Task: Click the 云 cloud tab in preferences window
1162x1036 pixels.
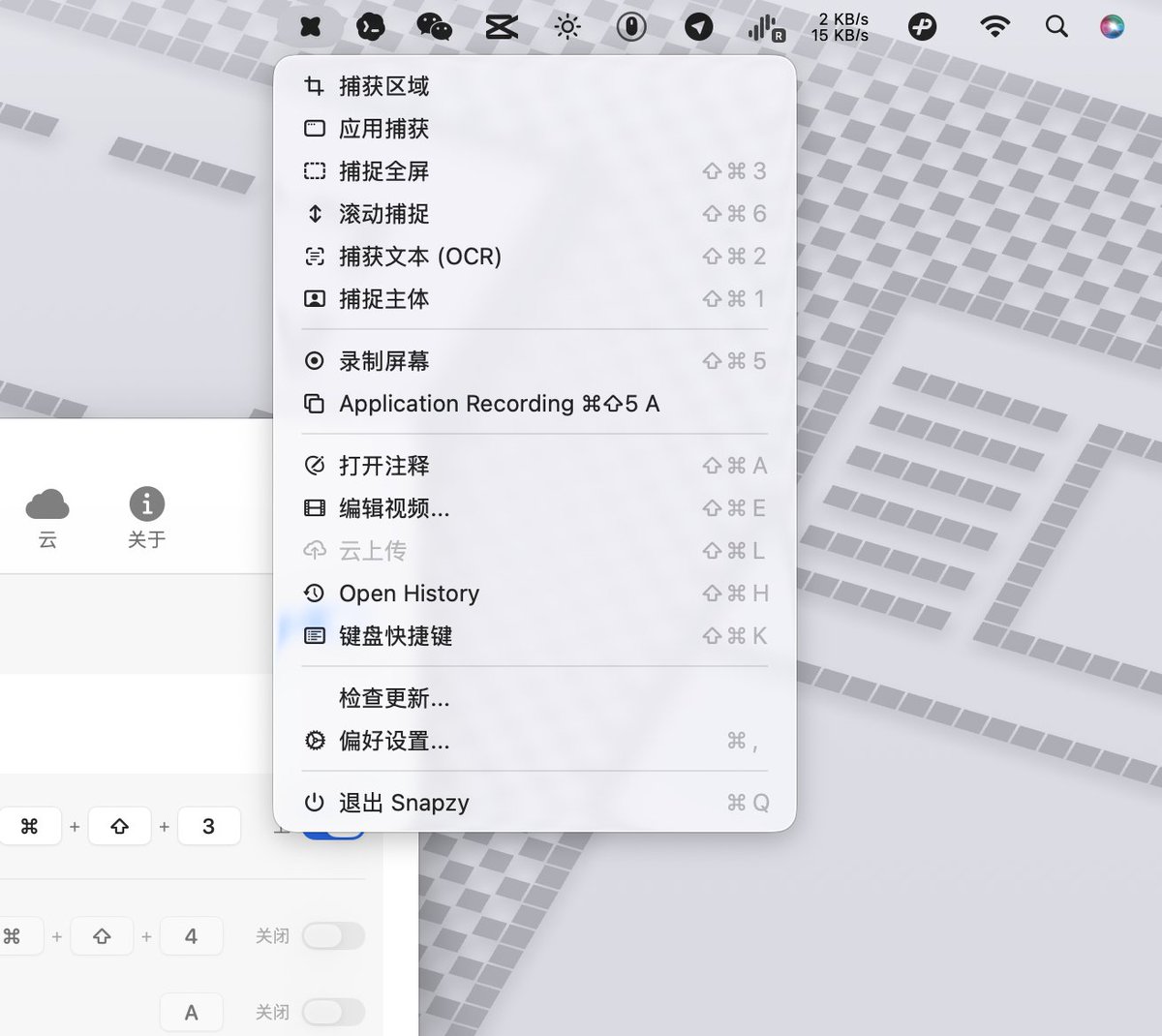Action: point(47,518)
